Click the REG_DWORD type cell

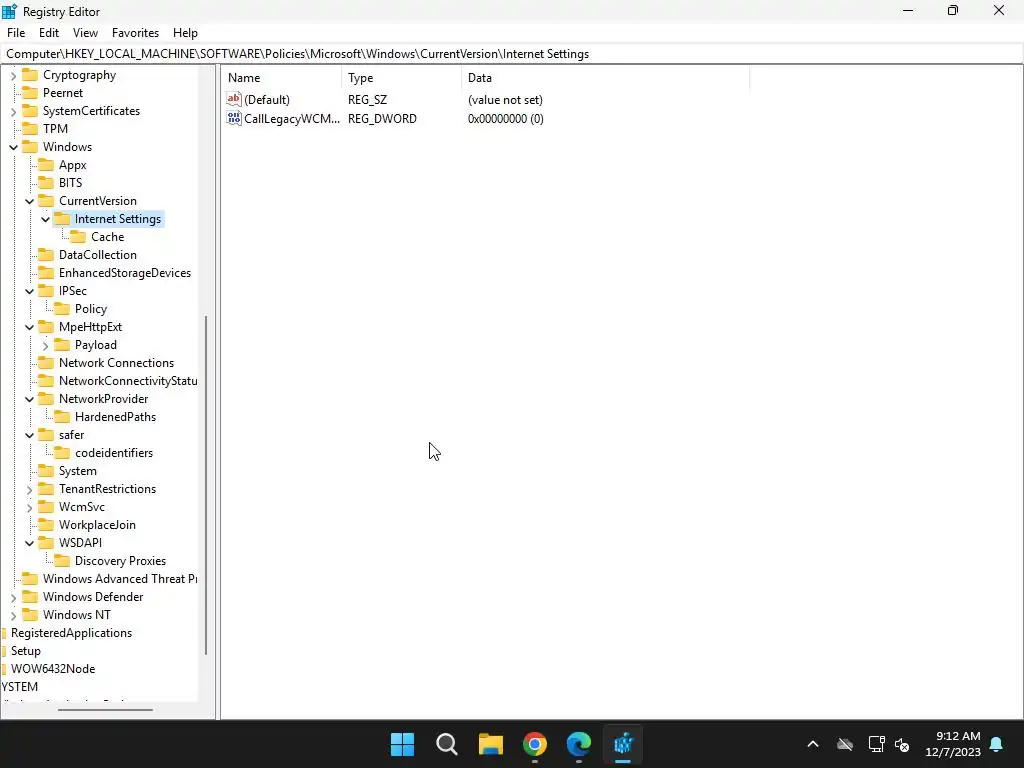pyautogui.click(x=382, y=119)
